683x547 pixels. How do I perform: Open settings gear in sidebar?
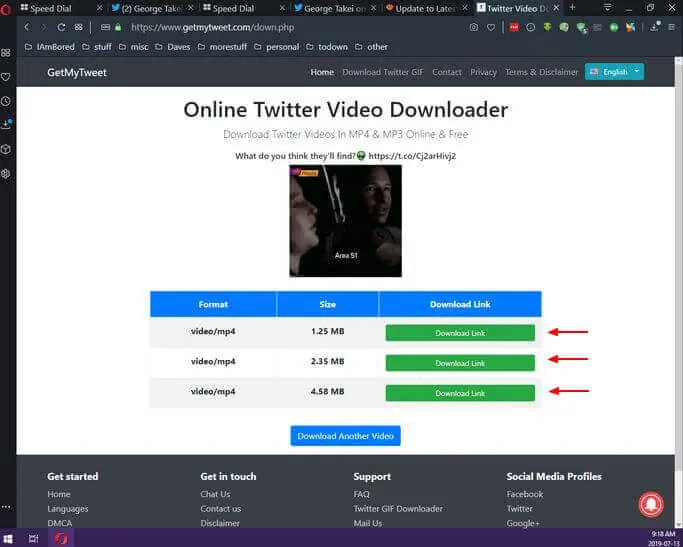click(x=6, y=173)
